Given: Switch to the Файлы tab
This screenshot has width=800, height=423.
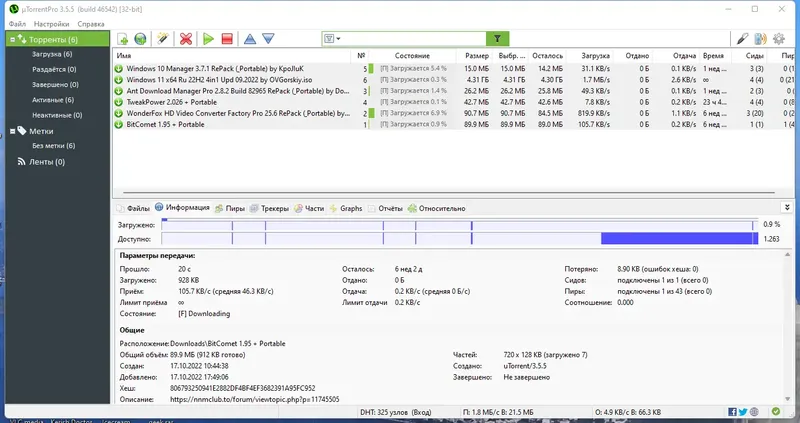Looking at the screenshot, I should (133, 208).
